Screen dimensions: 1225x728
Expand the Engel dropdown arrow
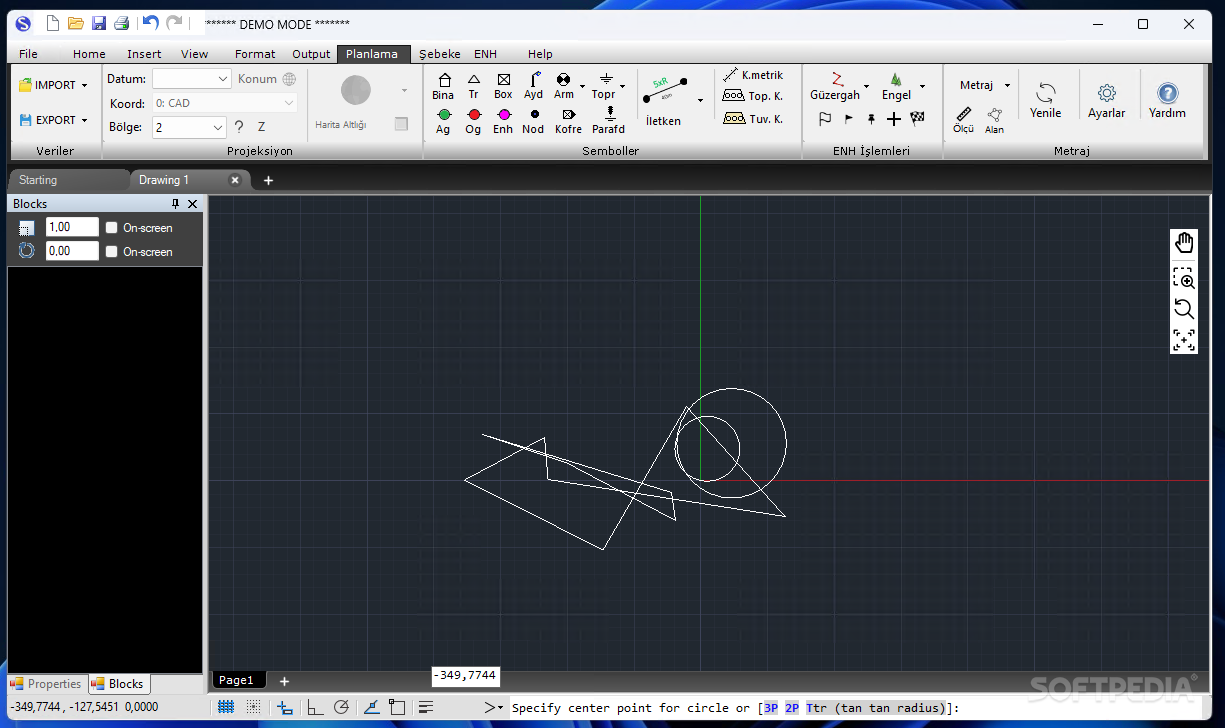[922, 86]
